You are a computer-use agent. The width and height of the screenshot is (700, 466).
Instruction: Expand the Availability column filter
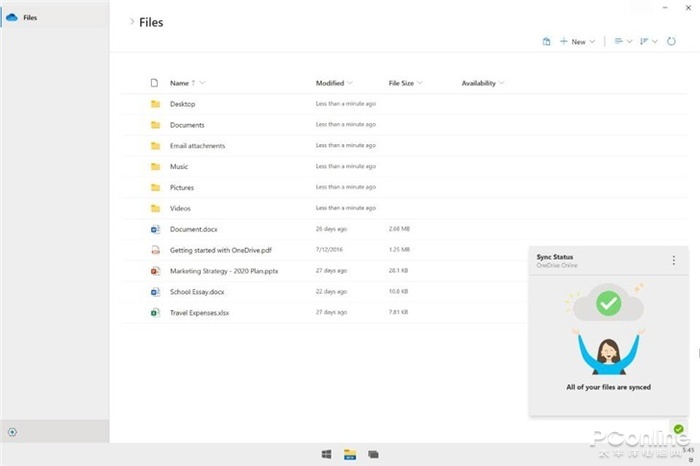pyautogui.click(x=501, y=83)
